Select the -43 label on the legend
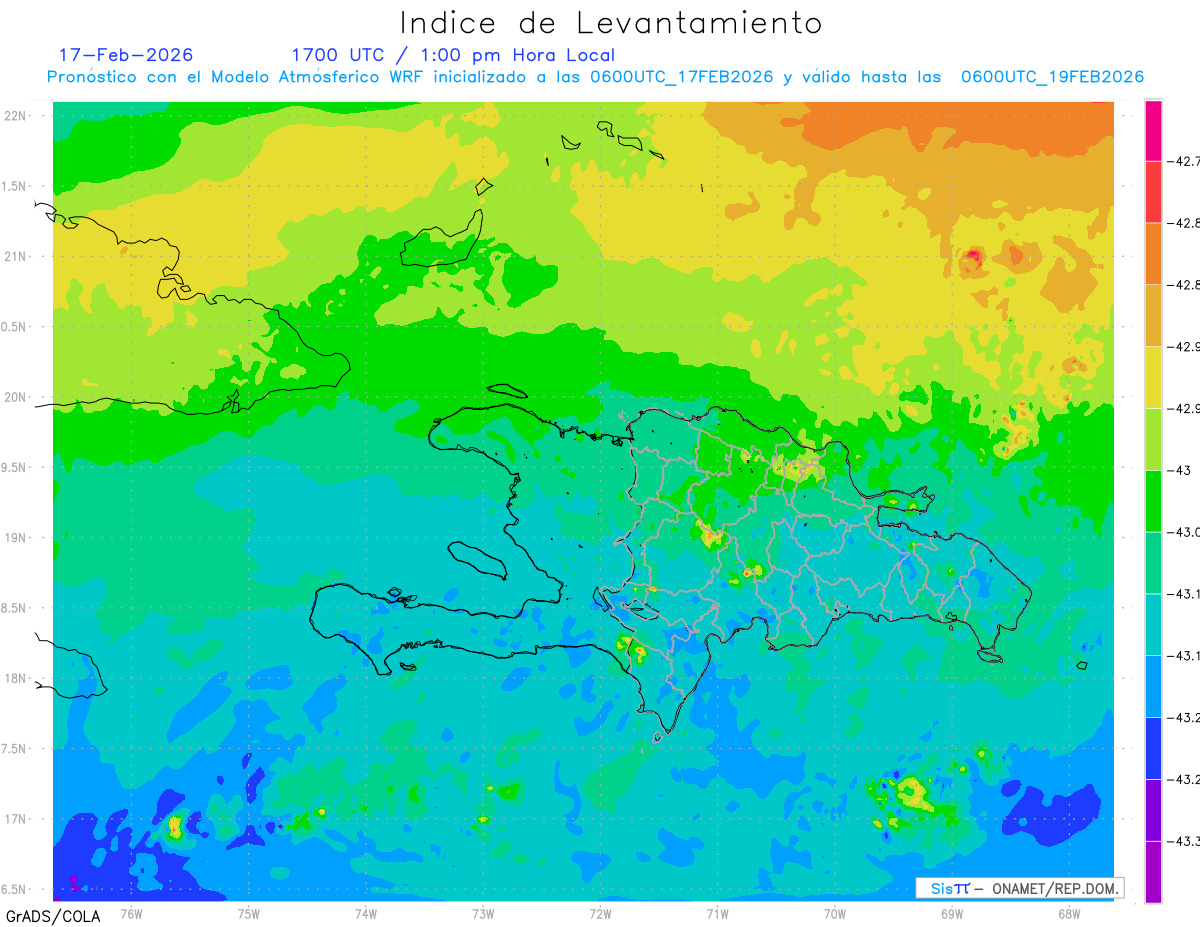Viewport: 1200px width, 927px height. 1180,470
